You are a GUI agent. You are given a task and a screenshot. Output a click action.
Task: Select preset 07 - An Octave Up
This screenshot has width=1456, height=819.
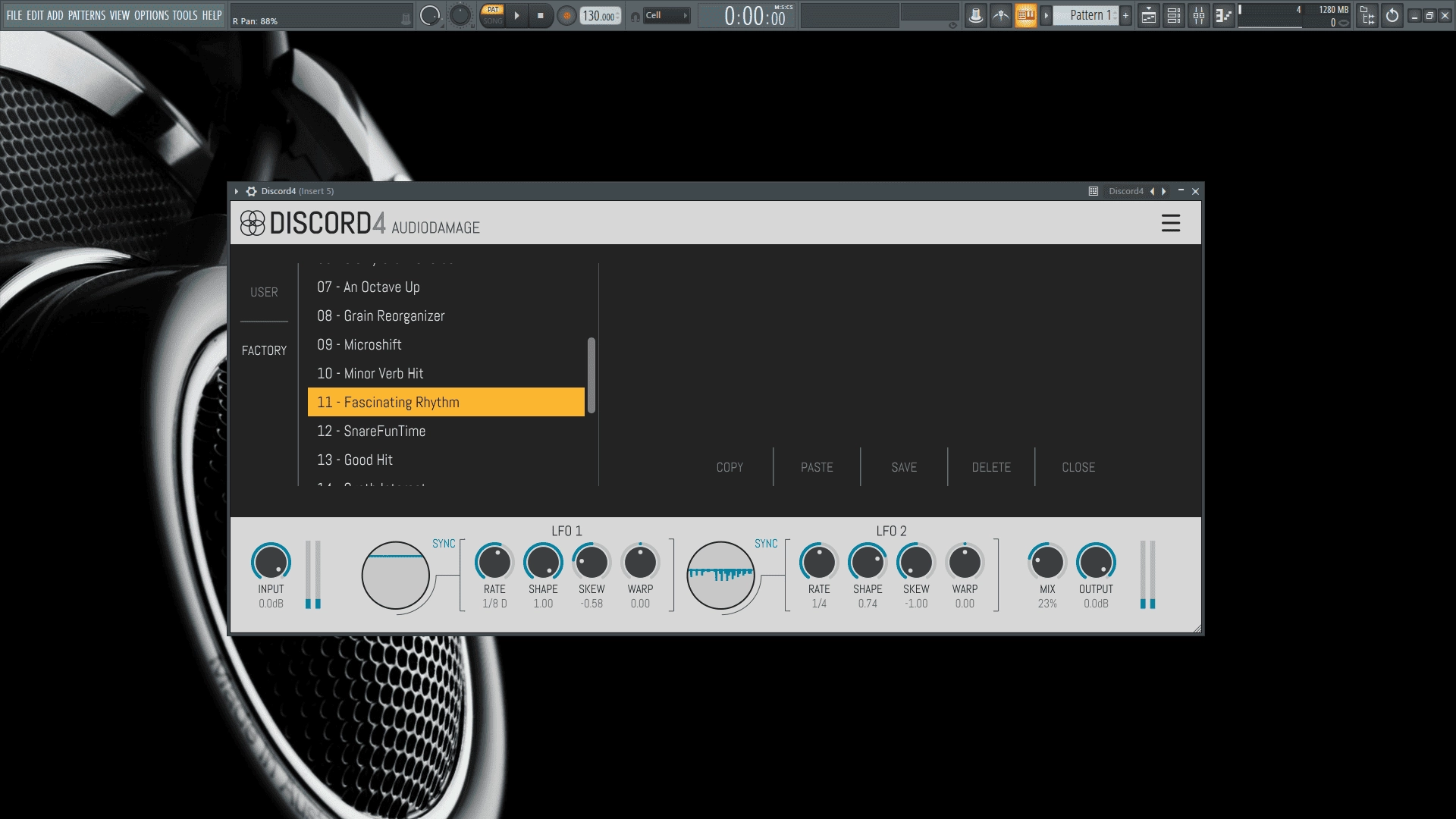(x=446, y=287)
